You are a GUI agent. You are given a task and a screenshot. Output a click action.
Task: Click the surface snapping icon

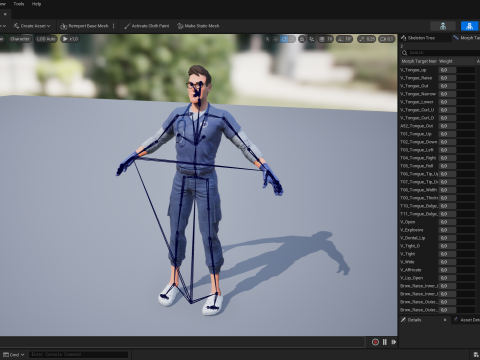(x=312, y=39)
